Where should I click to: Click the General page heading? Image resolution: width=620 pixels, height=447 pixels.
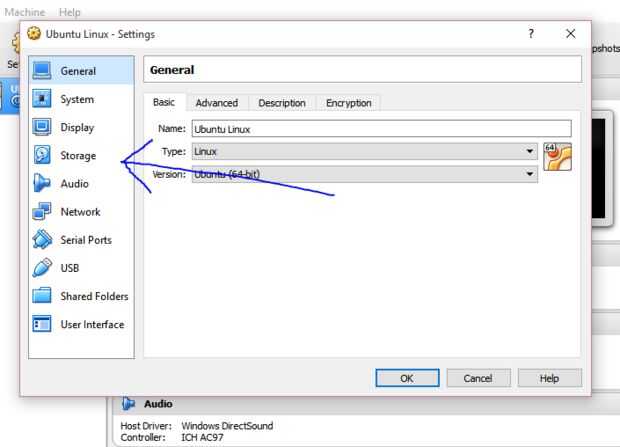[x=172, y=70]
